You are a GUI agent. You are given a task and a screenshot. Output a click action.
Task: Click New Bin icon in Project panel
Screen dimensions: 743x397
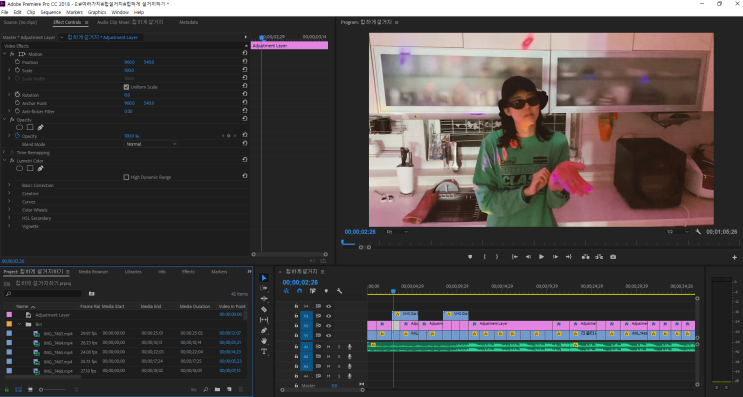tap(217, 389)
